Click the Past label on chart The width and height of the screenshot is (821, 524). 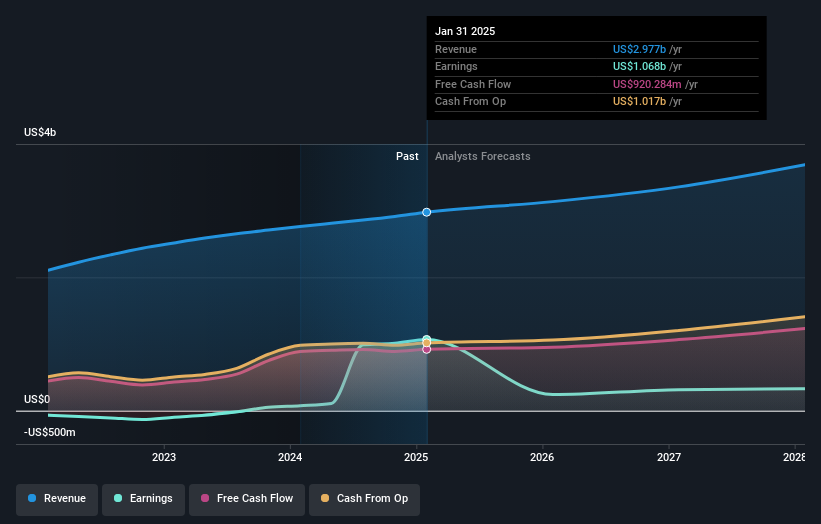click(x=407, y=156)
